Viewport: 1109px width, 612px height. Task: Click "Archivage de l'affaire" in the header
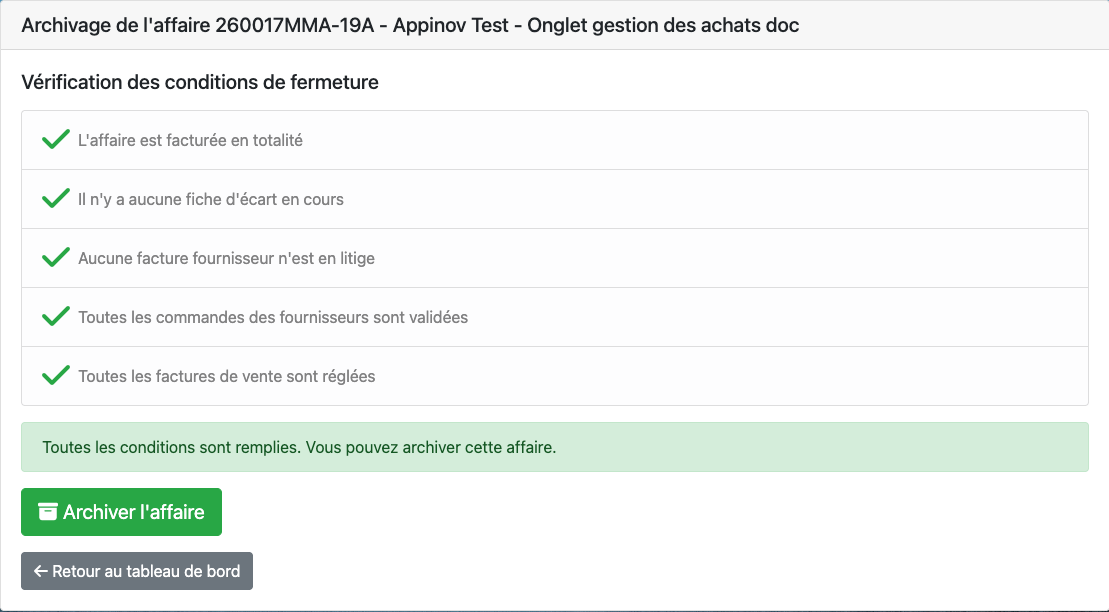click(x=115, y=25)
